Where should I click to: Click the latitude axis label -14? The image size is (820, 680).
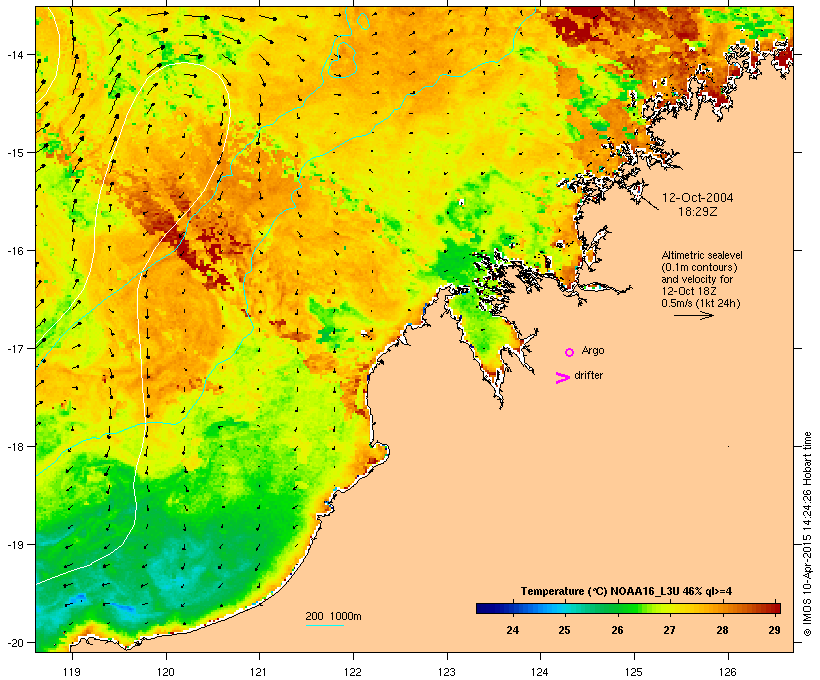[14, 54]
